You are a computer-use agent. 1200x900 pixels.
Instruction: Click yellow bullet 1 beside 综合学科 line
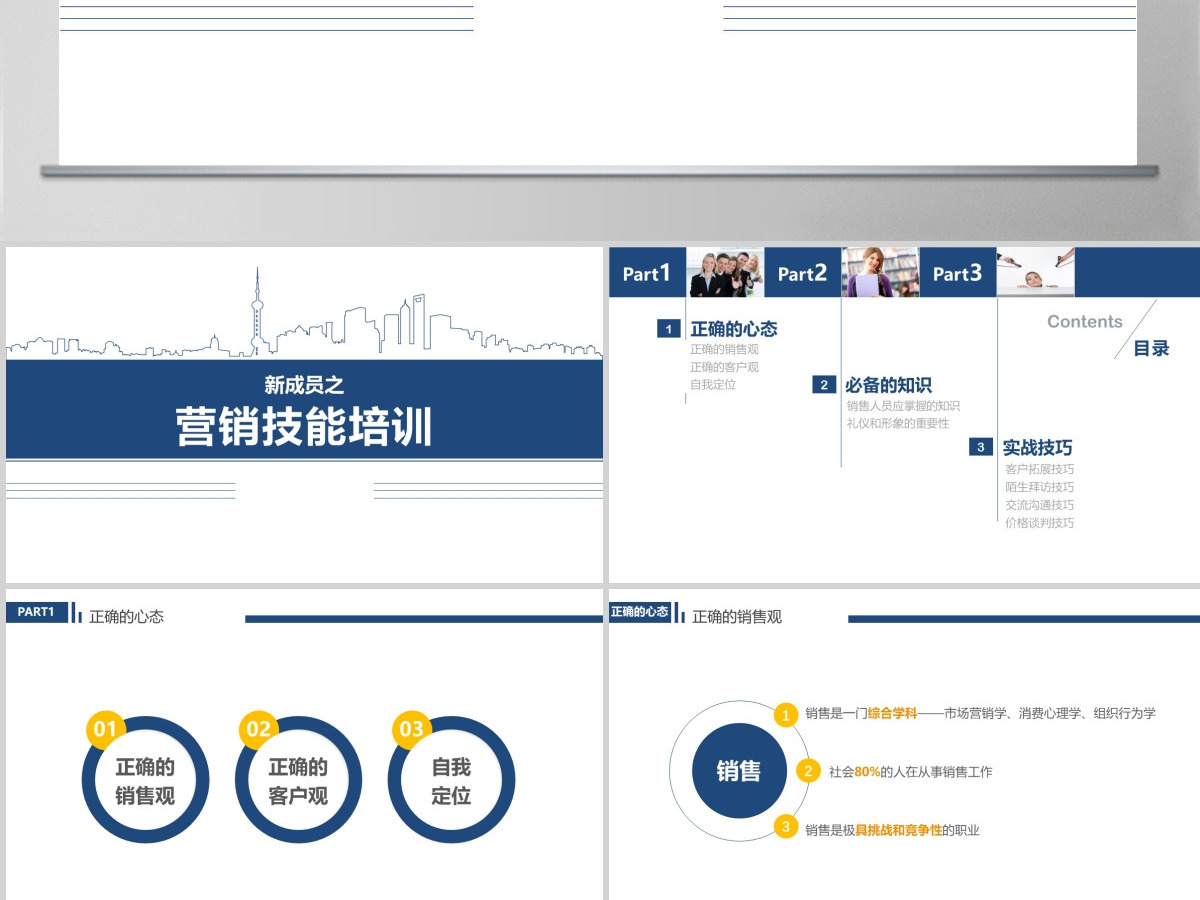[x=786, y=714]
